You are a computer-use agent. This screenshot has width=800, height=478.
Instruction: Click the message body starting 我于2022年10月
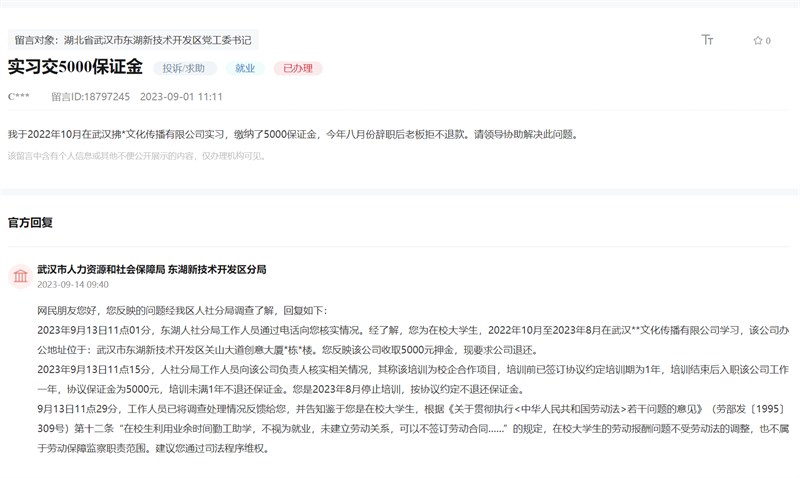(x=293, y=135)
